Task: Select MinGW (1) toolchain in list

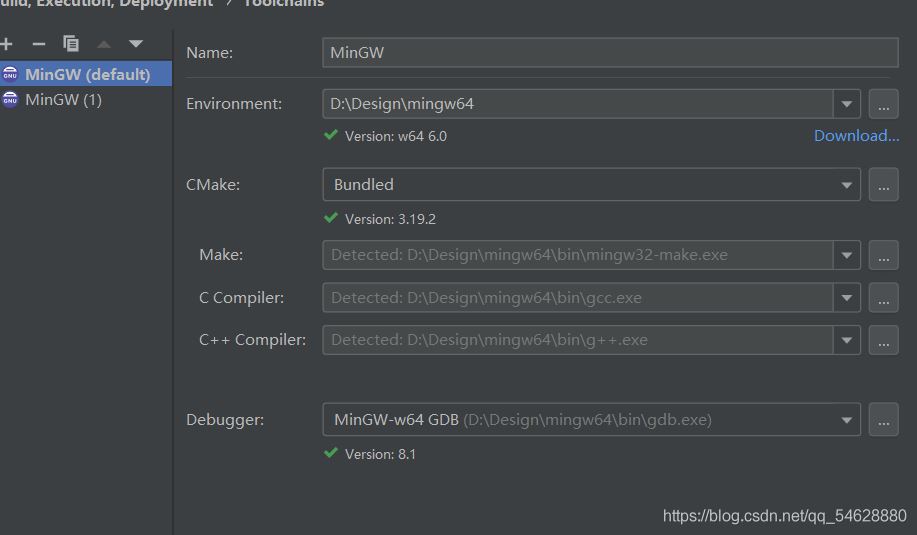Action: [x=63, y=99]
